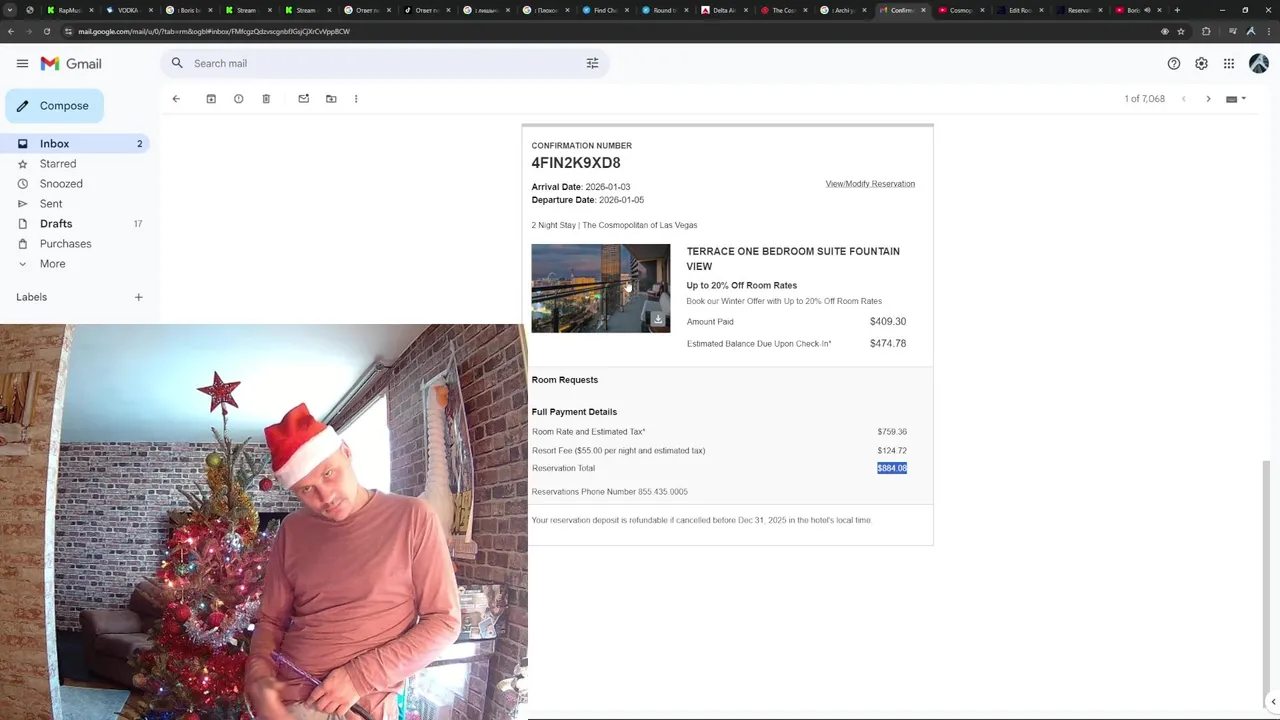Go to older email arrow
Viewport: 1280px width, 720px height.
pyautogui.click(x=1208, y=99)
